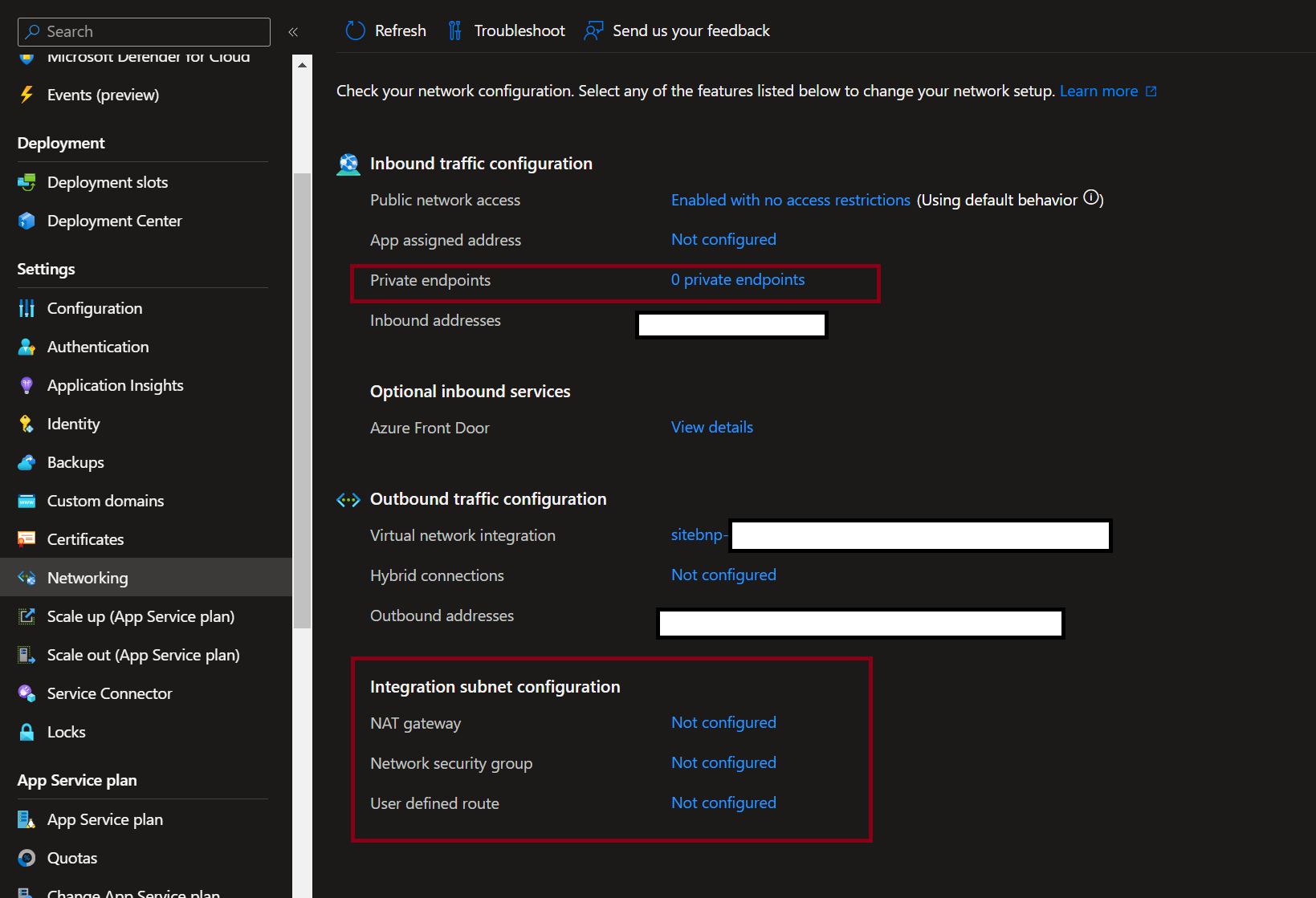The width and height of the screenshot is (1316, 898).
Task: Click the external link icon after Learn more
Action: click(1151, 91)
